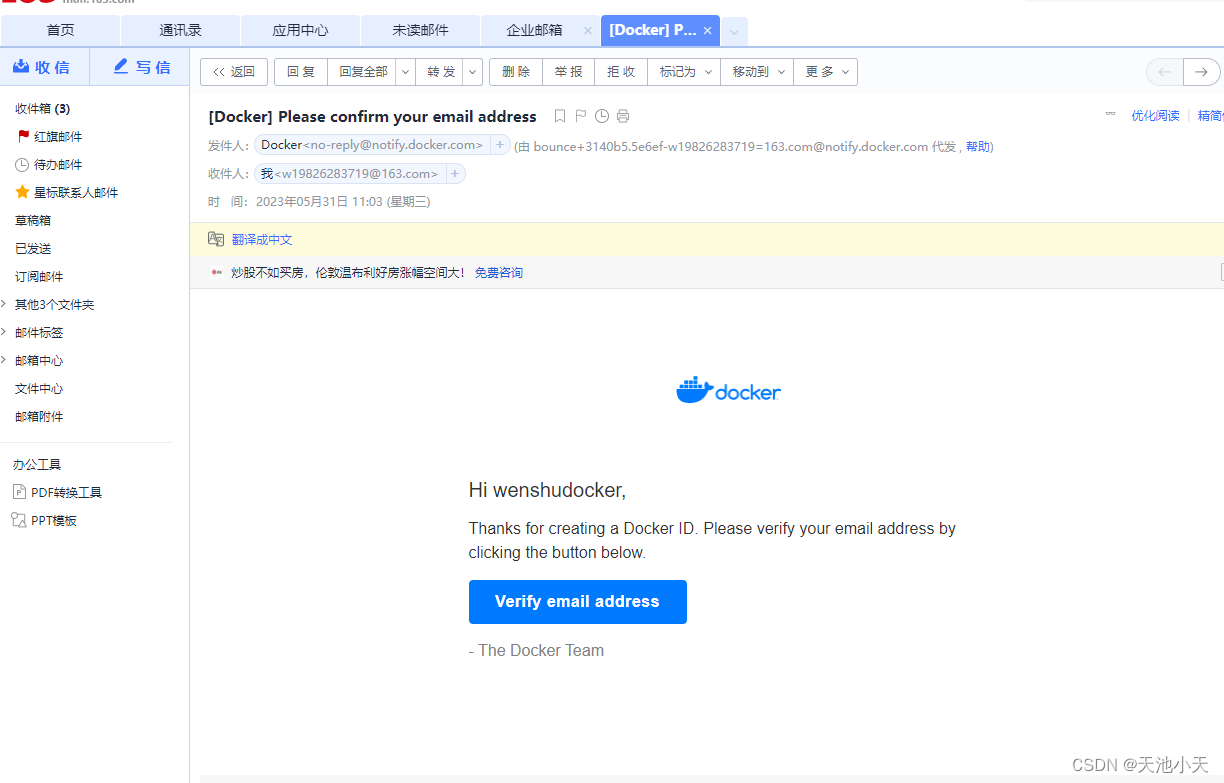Click the Verify email address button
1224x783 pixels.
pyautogui.click(x=577, y=601)
